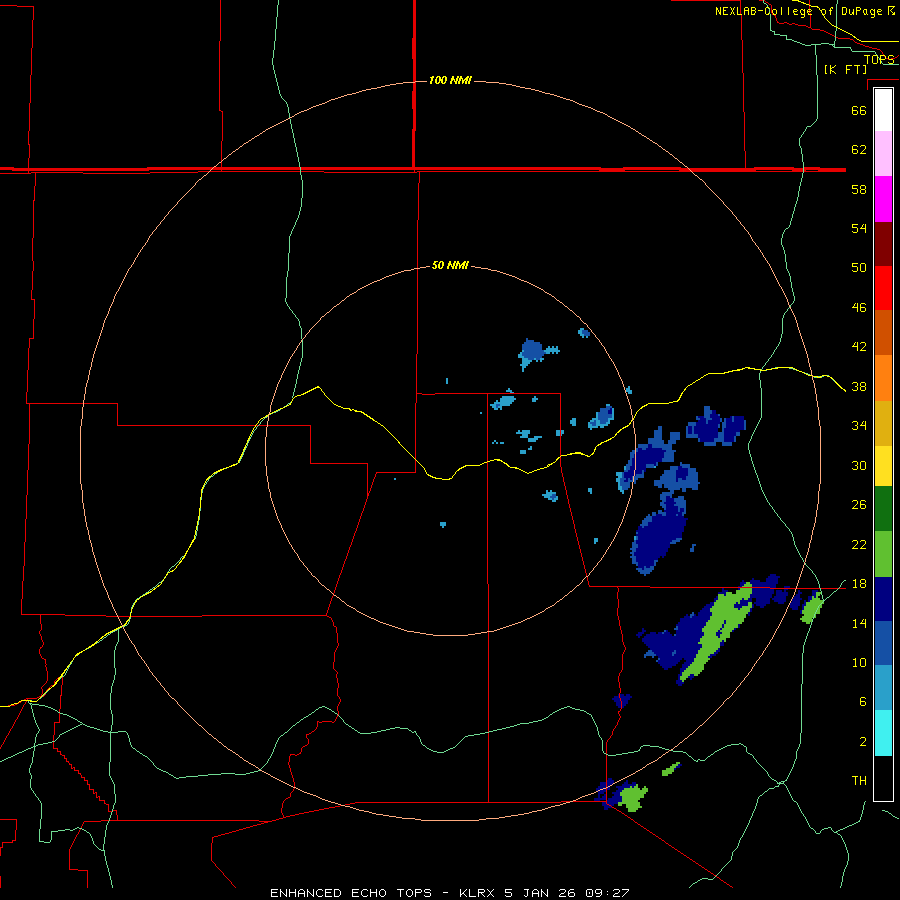Image resolution: width=900 pixels, height=900 pixels.
Task: Select the legend value 50
Action: pyautogui.click(x=859, y=268)
